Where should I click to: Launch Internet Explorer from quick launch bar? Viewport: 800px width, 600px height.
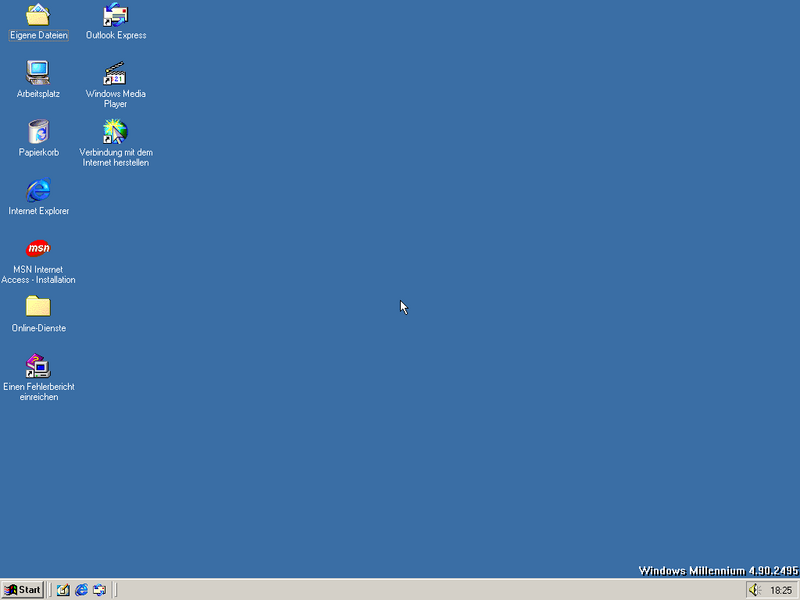tap(81, 590)
